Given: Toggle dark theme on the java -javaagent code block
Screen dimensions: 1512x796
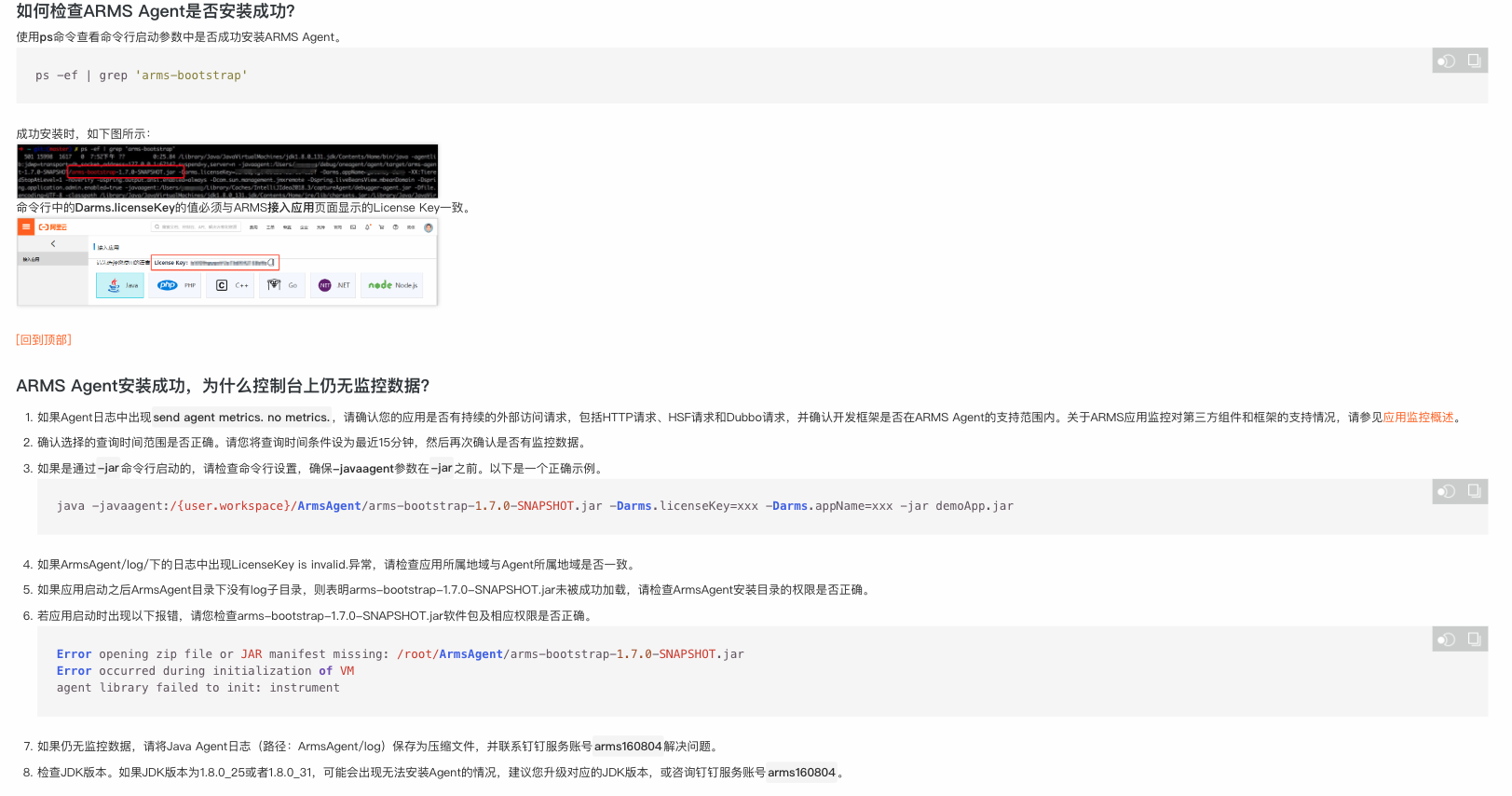Looking at the screenshot, I should click(1446, 491).
